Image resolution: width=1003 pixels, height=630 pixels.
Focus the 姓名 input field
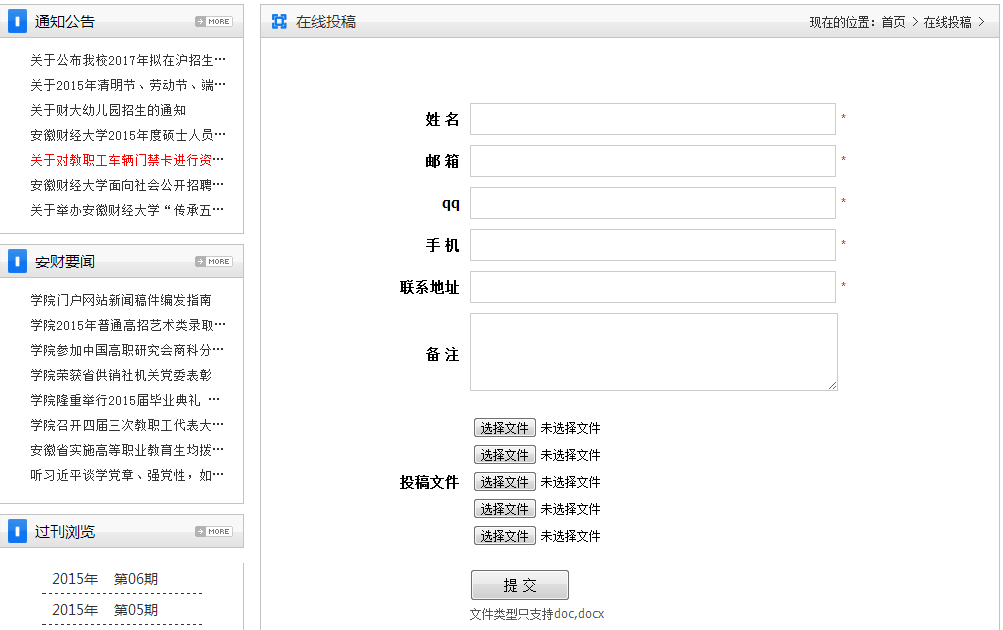[652, 119]
